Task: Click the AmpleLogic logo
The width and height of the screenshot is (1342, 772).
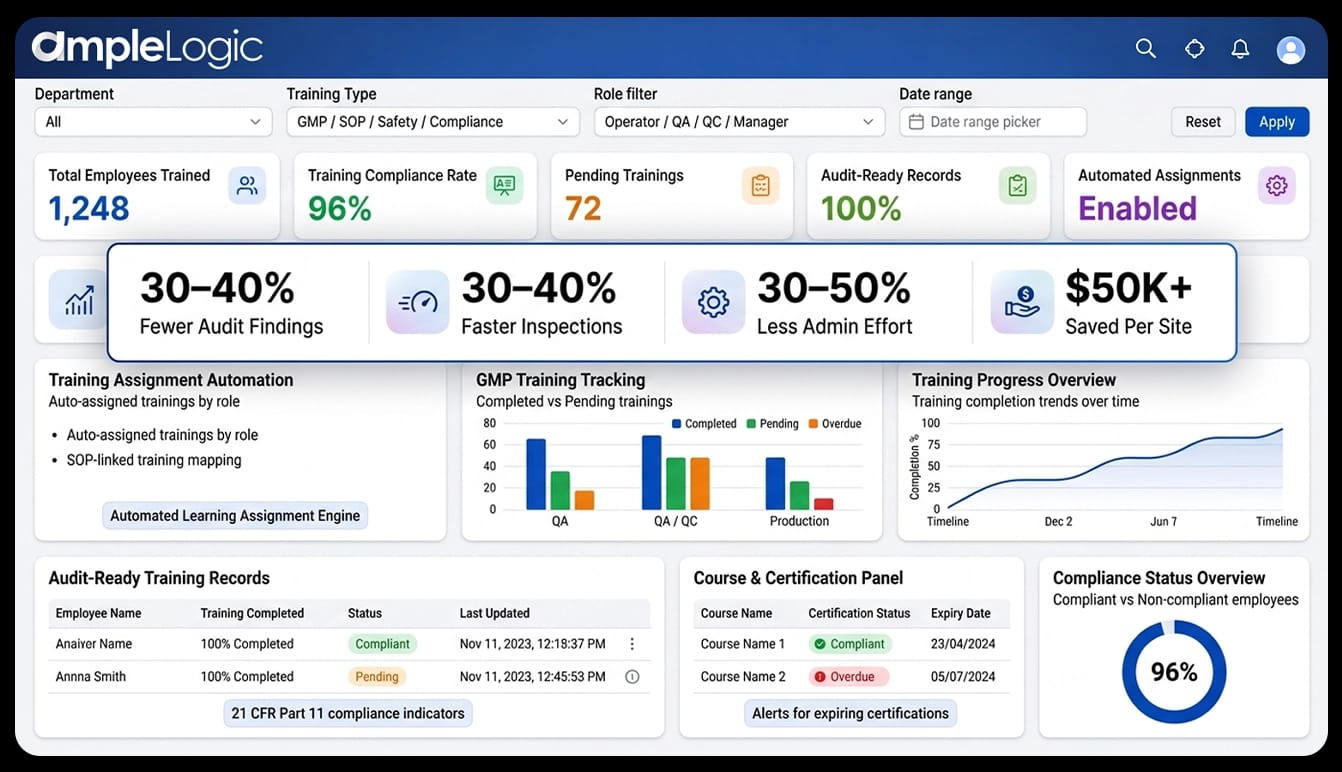Action: click(147, 48)
